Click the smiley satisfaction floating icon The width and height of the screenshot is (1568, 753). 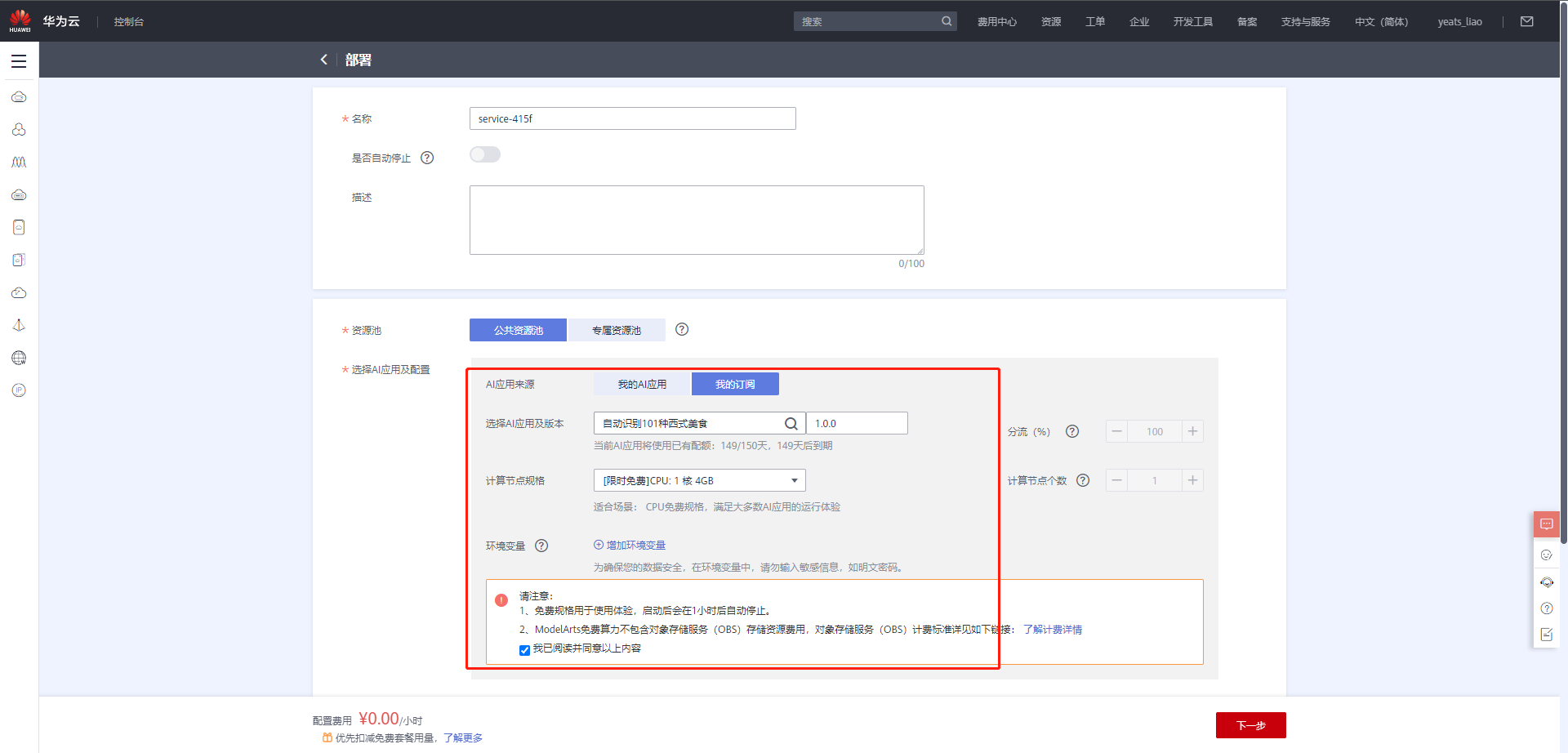[1546, 555]
